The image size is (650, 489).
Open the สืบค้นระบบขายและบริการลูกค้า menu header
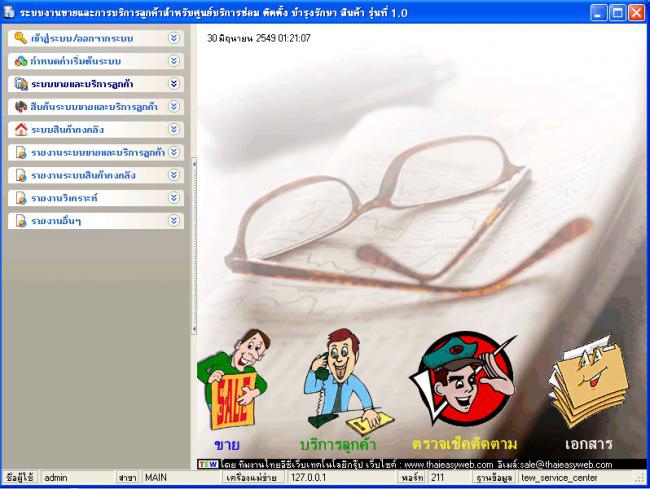pyautogui.click(x=96, y=107)
